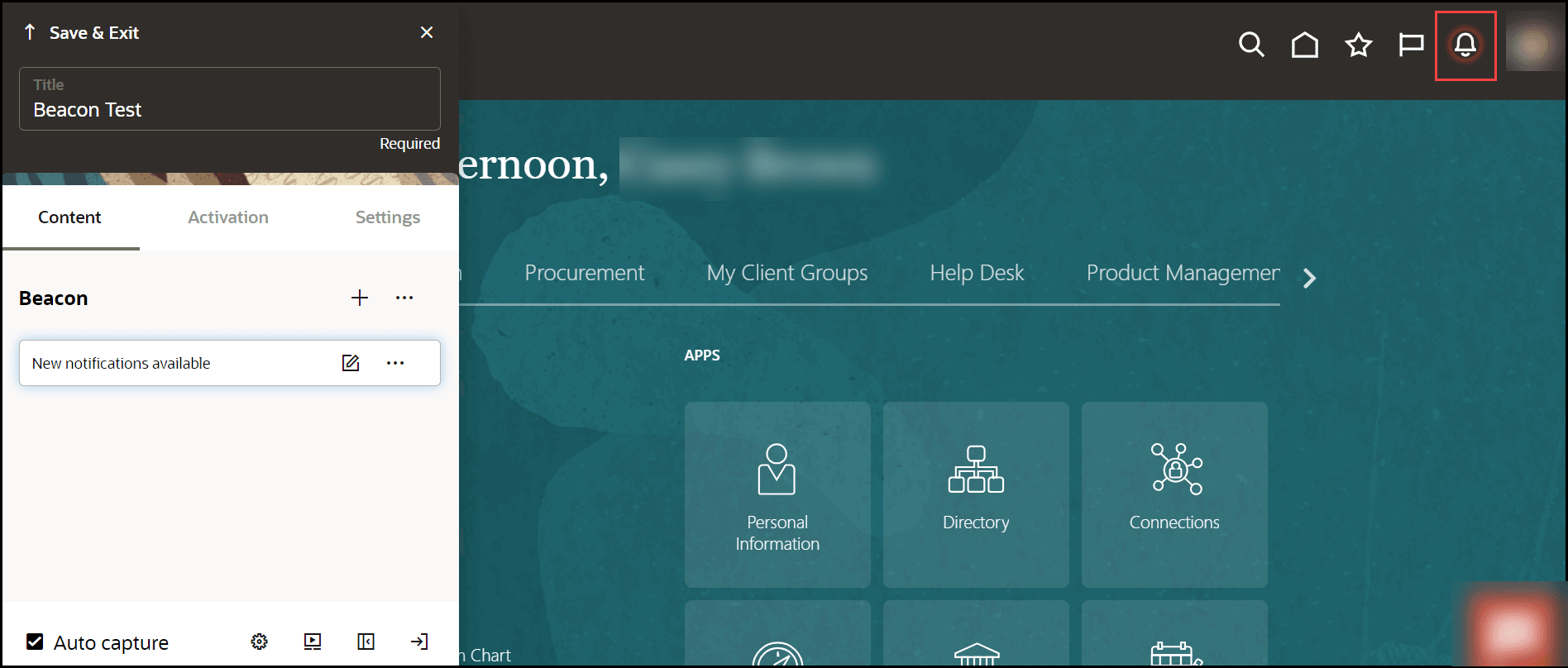
Task: Open the Watchlist flag icon
Action: 1411,45
